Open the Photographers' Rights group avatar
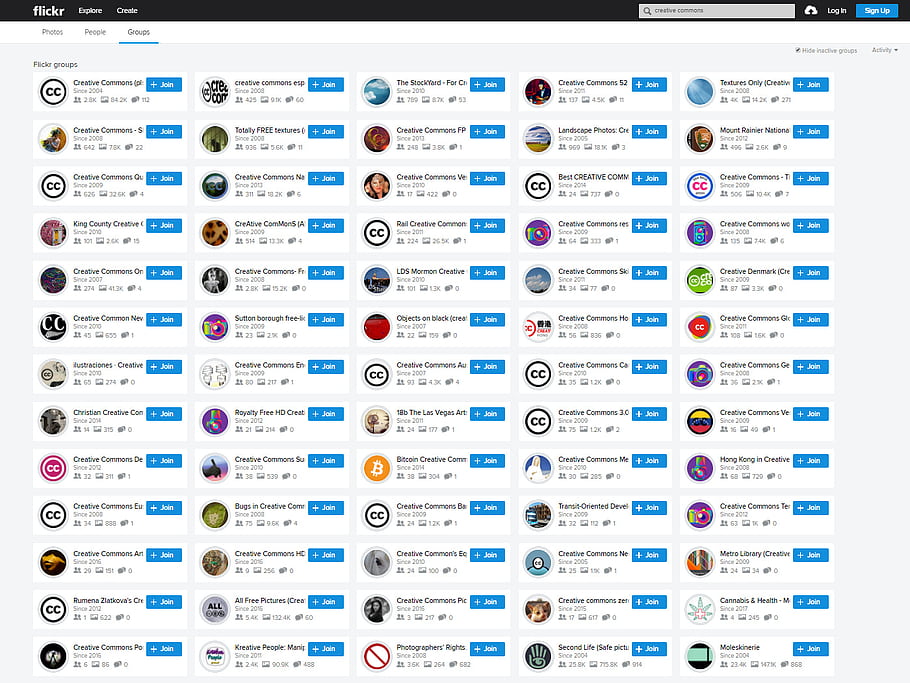 click(377, 656)
